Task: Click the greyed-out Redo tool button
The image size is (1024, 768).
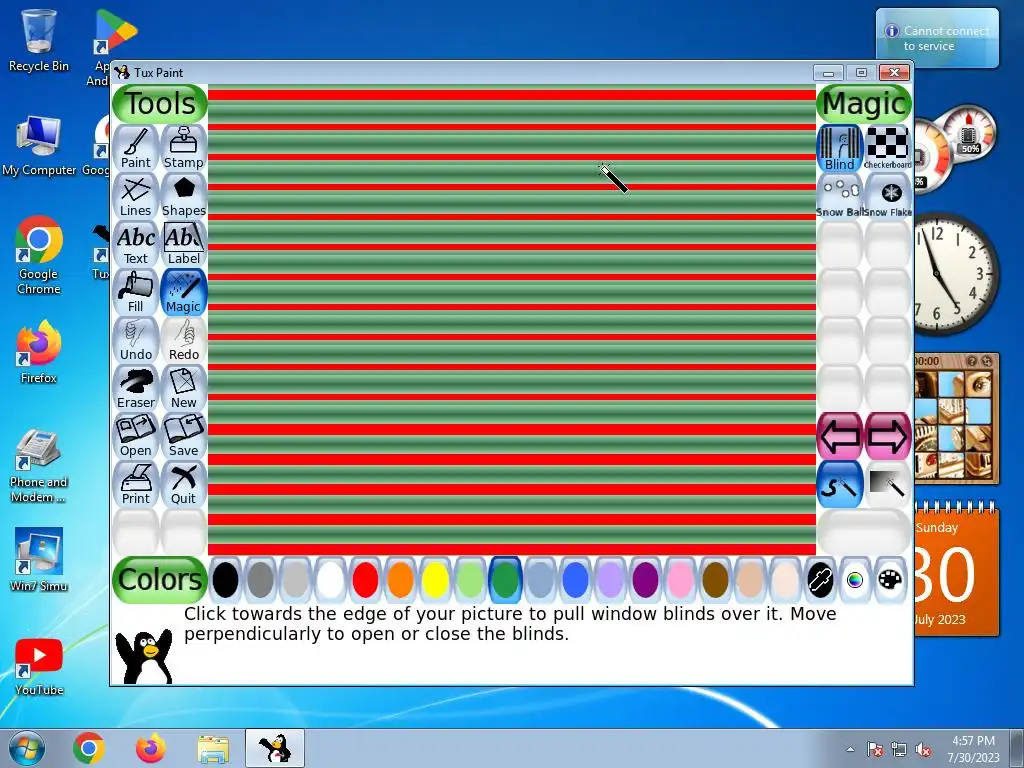Action: (184, 340)
